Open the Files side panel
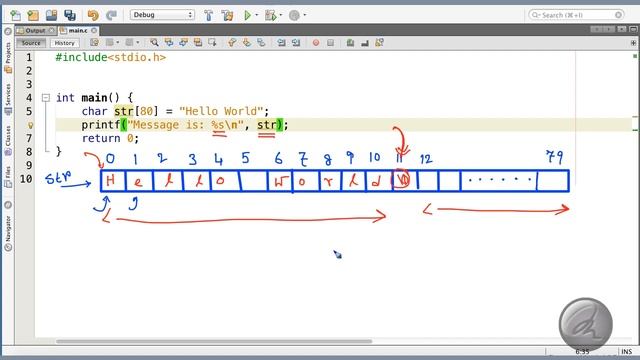The image size is (640, 360). (x=8, y=177)
